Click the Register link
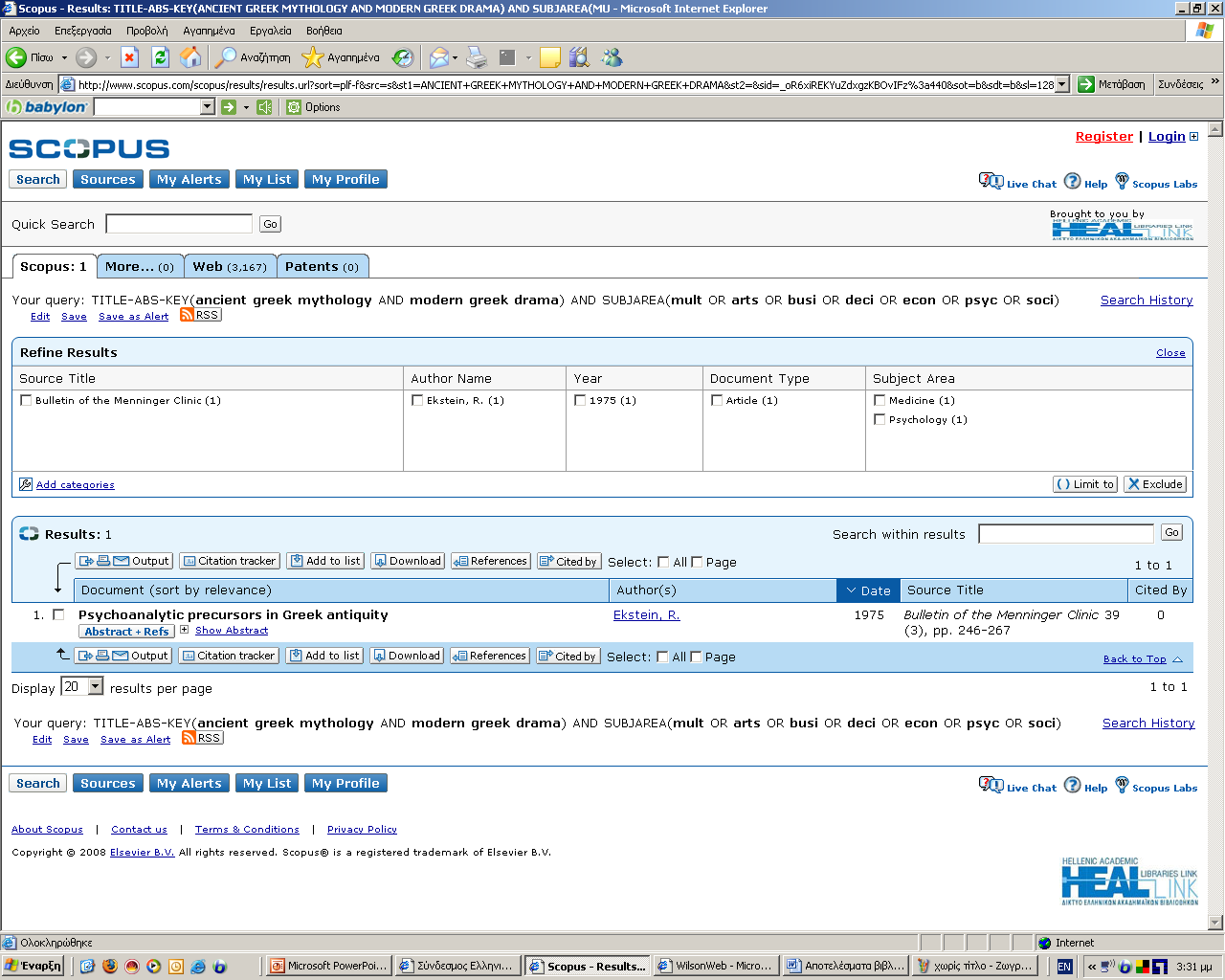Viewport: 1225px width, 980px height. click(1103, 137)
